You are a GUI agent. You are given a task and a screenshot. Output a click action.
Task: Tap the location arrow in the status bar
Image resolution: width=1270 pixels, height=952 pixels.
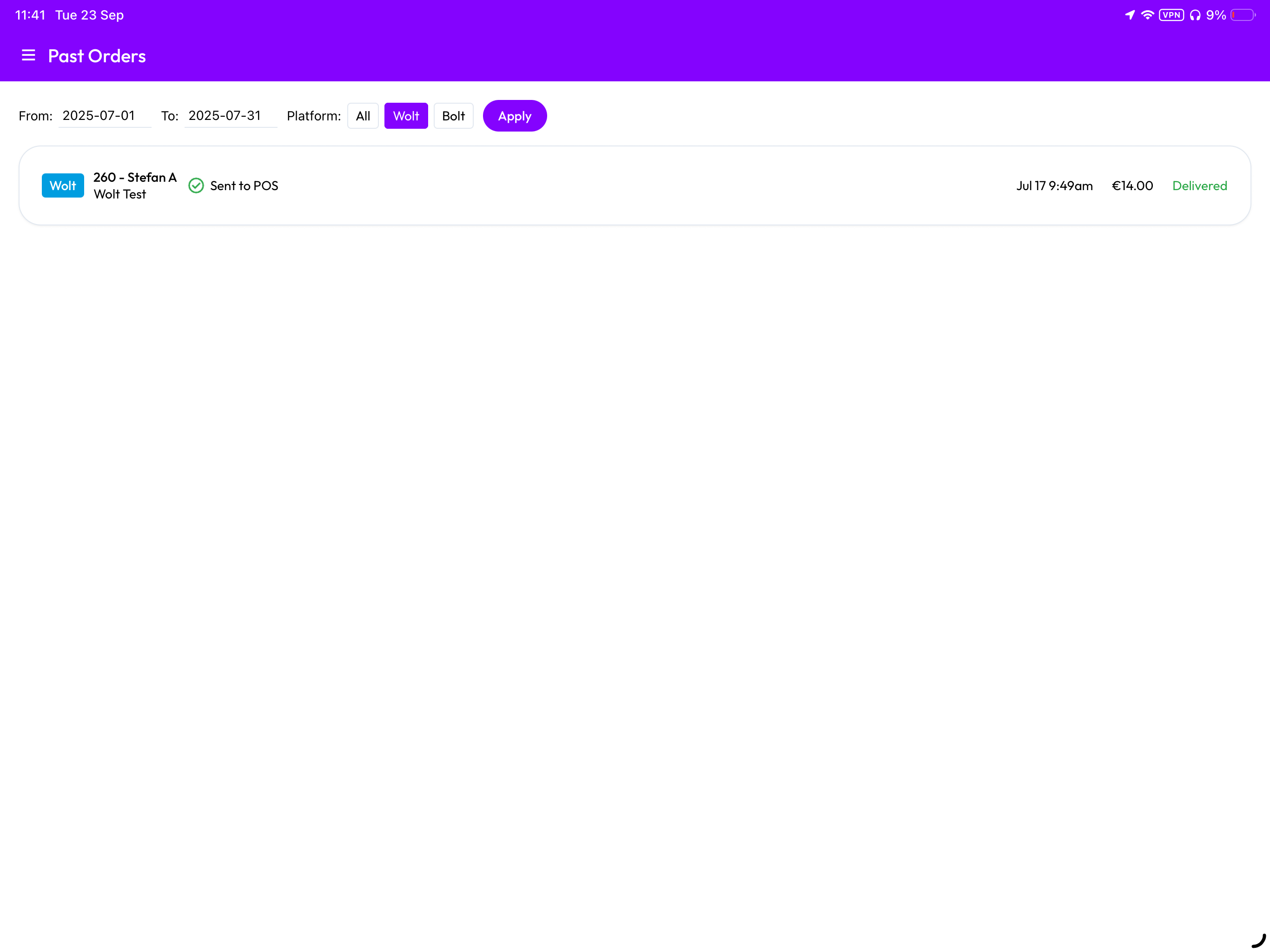point(1130,15)
